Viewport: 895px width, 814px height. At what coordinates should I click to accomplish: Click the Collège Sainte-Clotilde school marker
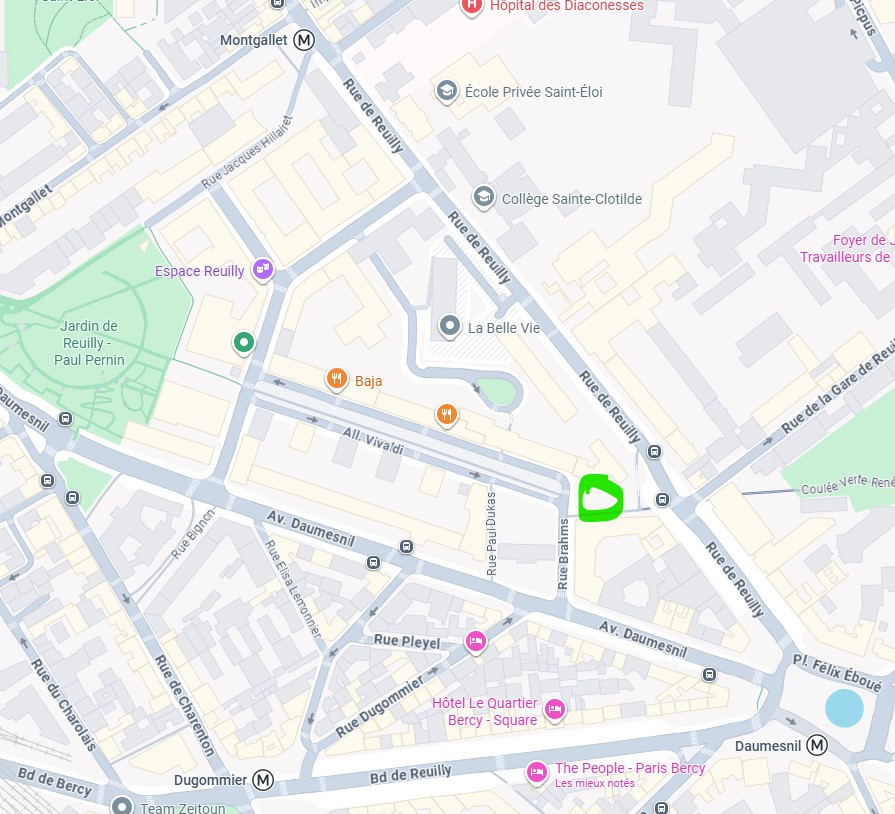click(483, 198)
